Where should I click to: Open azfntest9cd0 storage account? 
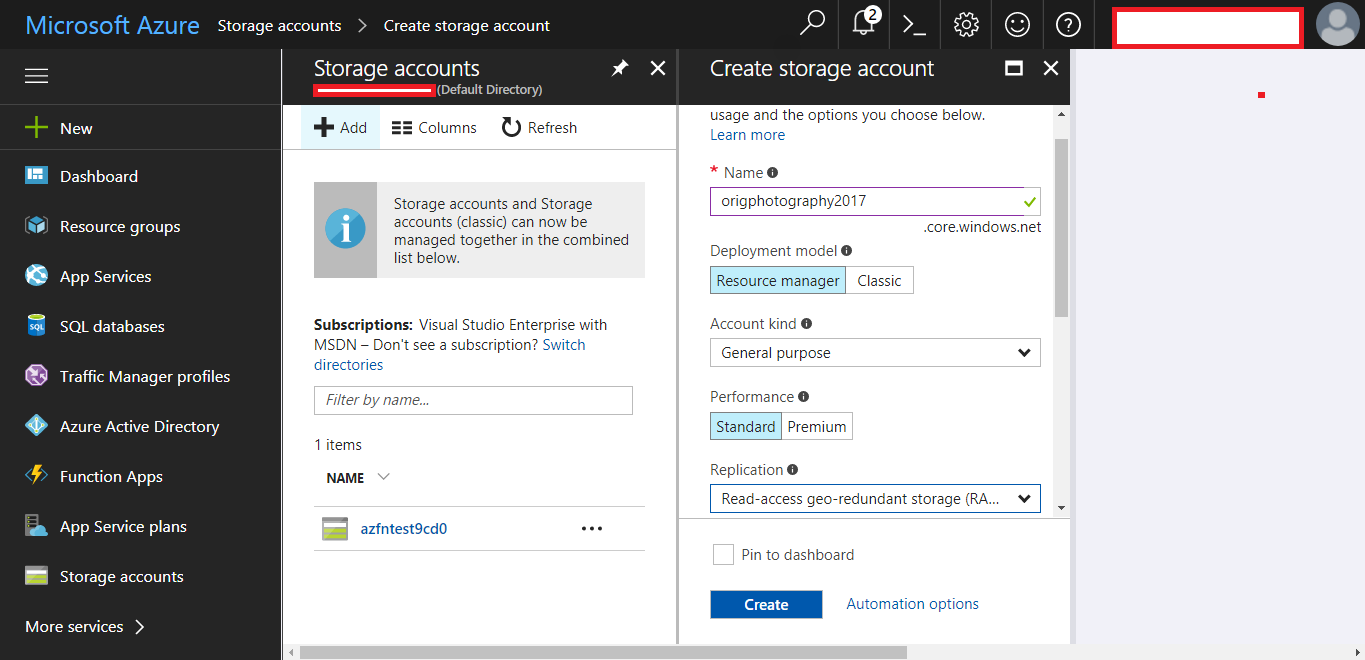click(404, 528)
